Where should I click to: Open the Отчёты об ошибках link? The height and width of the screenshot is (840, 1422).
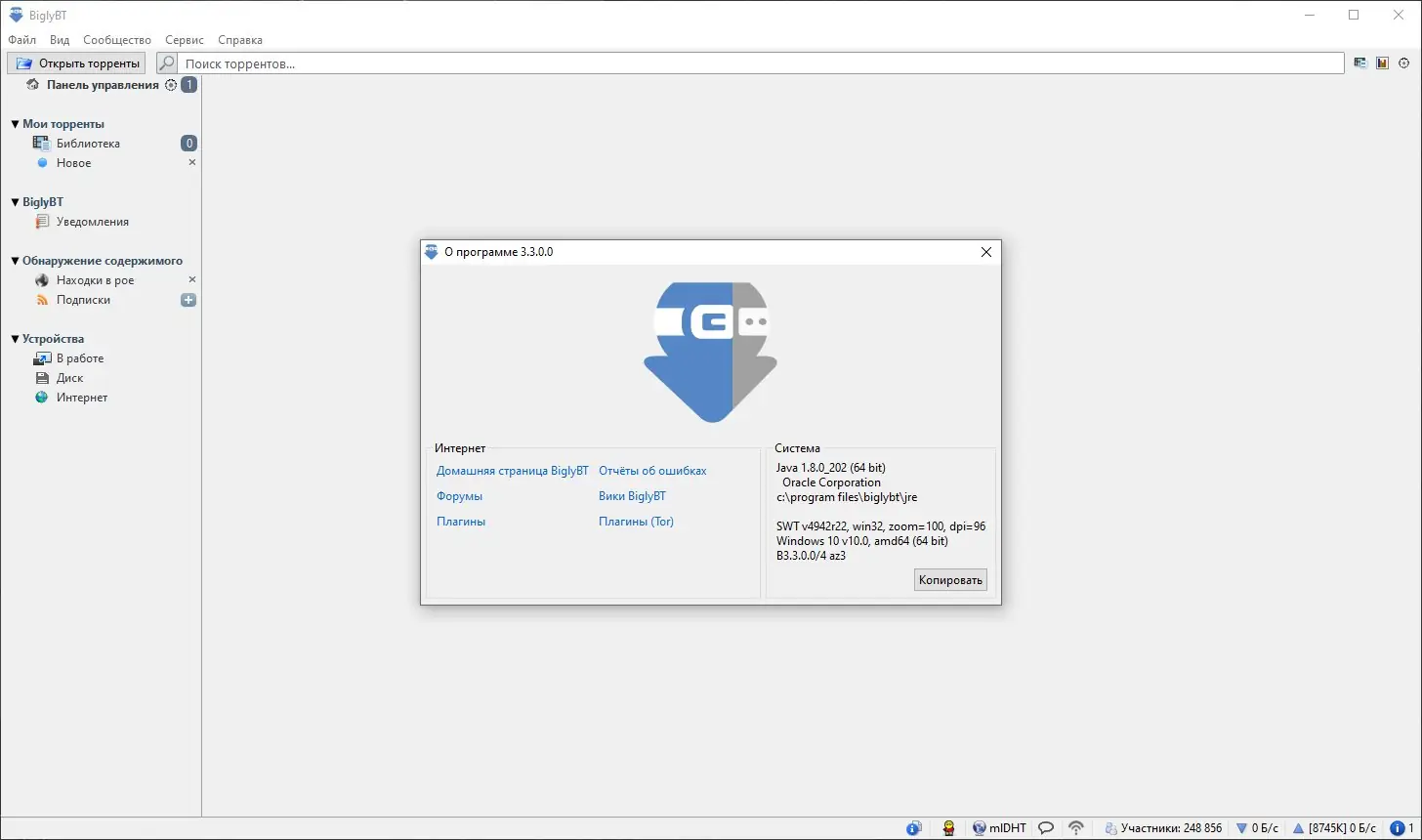[x=652, y=471]
